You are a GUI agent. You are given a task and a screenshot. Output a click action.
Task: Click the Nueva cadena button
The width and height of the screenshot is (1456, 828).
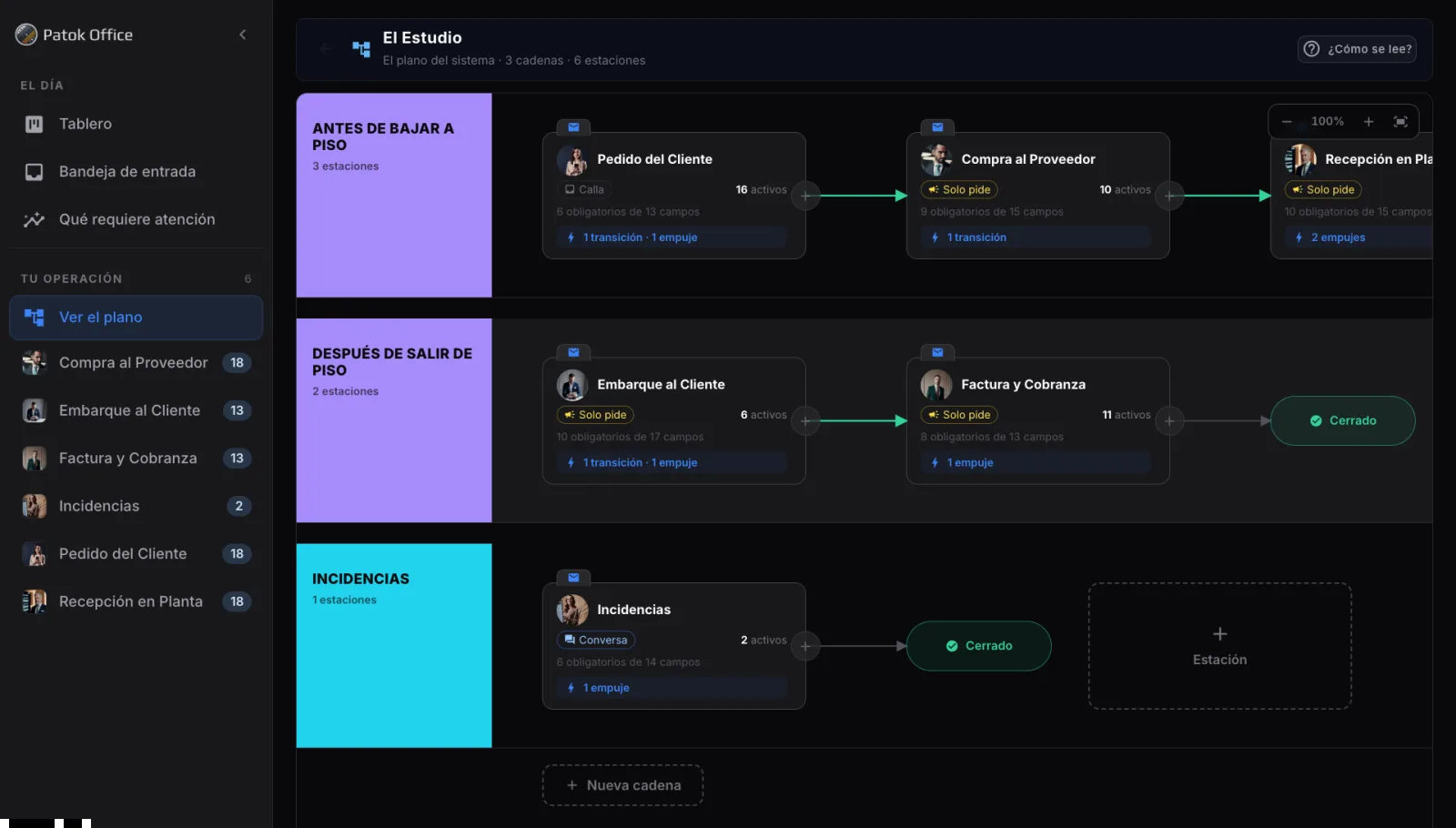pyautogui.click(x=623, y=785)
